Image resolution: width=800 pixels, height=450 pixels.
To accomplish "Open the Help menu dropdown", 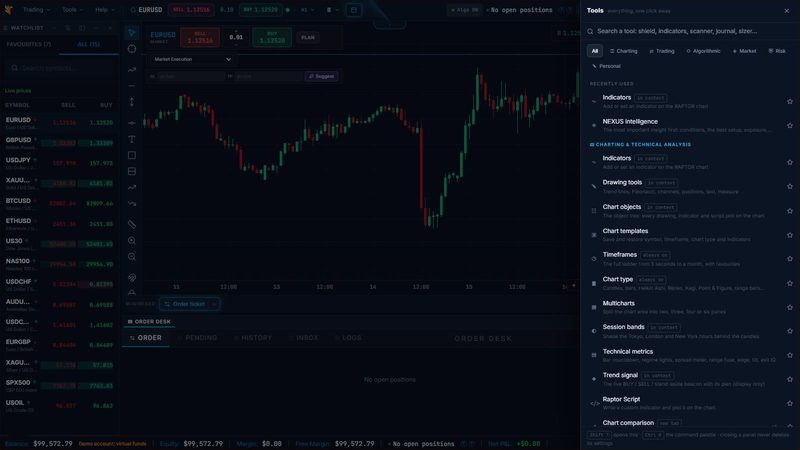I will 105,10.
